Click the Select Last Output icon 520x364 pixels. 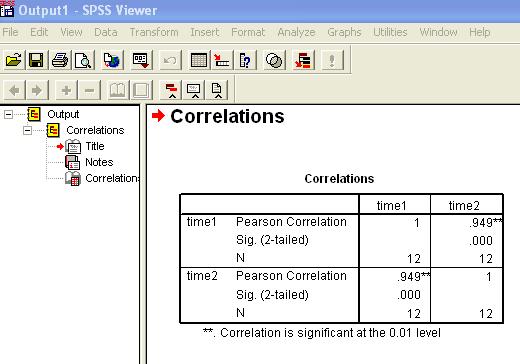pos(303,60)
